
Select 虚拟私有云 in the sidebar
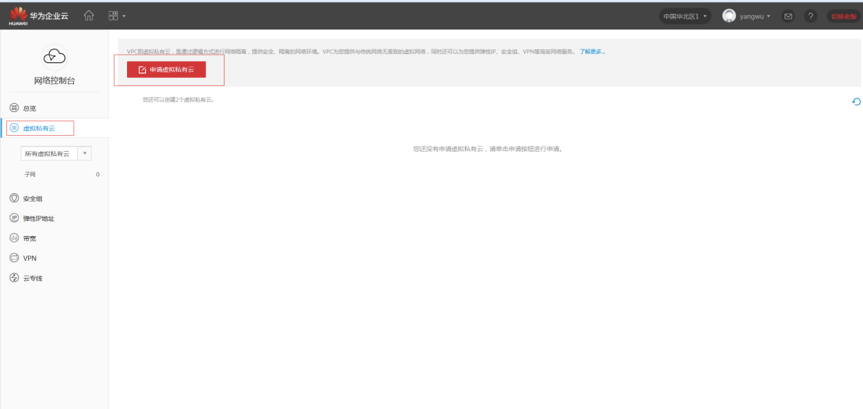coord(40,128)
